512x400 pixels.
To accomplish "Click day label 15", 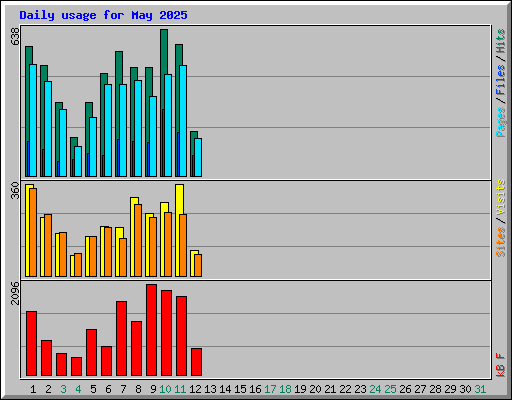I will (240, 389).
